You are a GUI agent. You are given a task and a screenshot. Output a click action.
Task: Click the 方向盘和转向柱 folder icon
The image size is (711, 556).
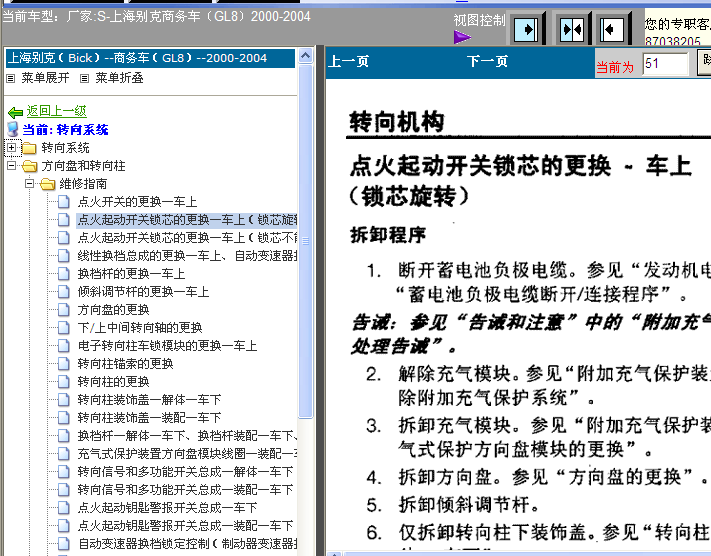pyautogui.click(x=29, y=166)
